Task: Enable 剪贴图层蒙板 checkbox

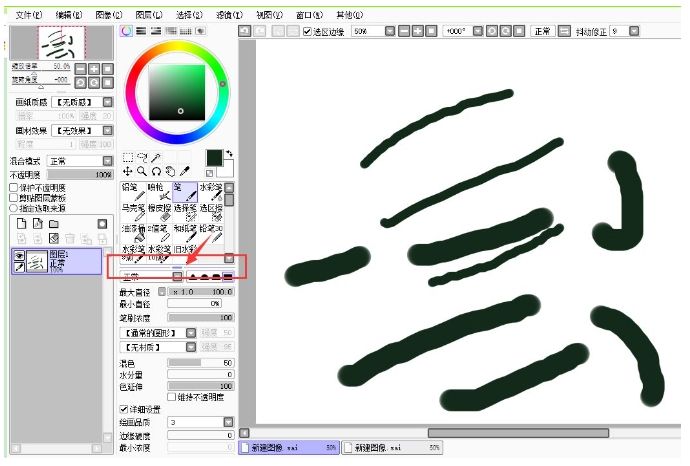Action: click(x=14, y=198)
